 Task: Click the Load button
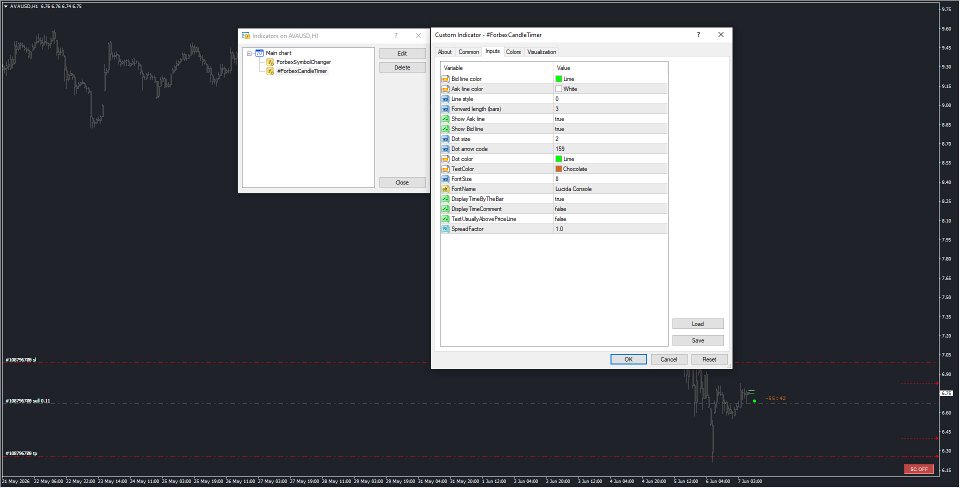point(697,324)
